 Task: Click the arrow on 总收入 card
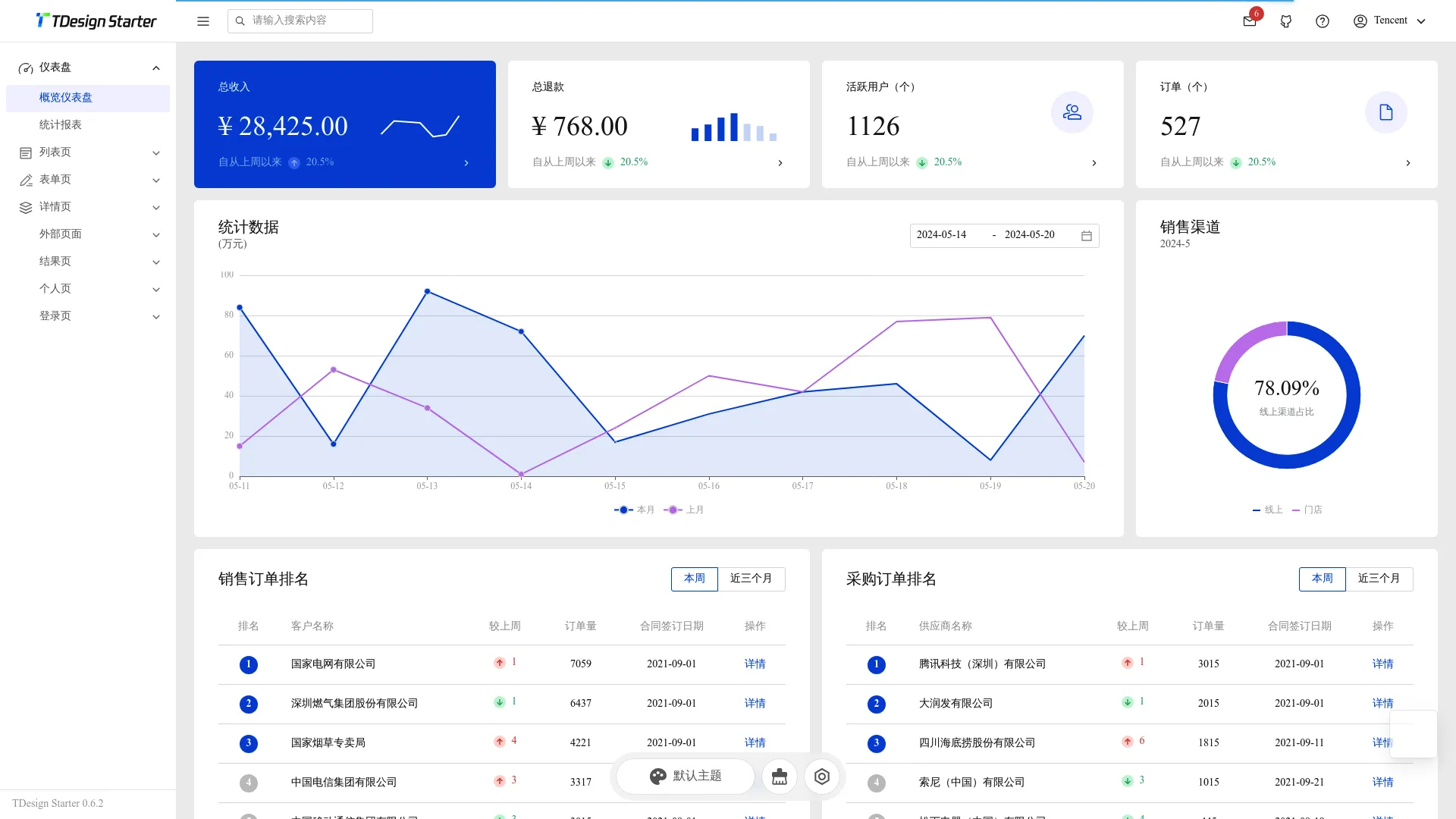(x=466, y=163)
